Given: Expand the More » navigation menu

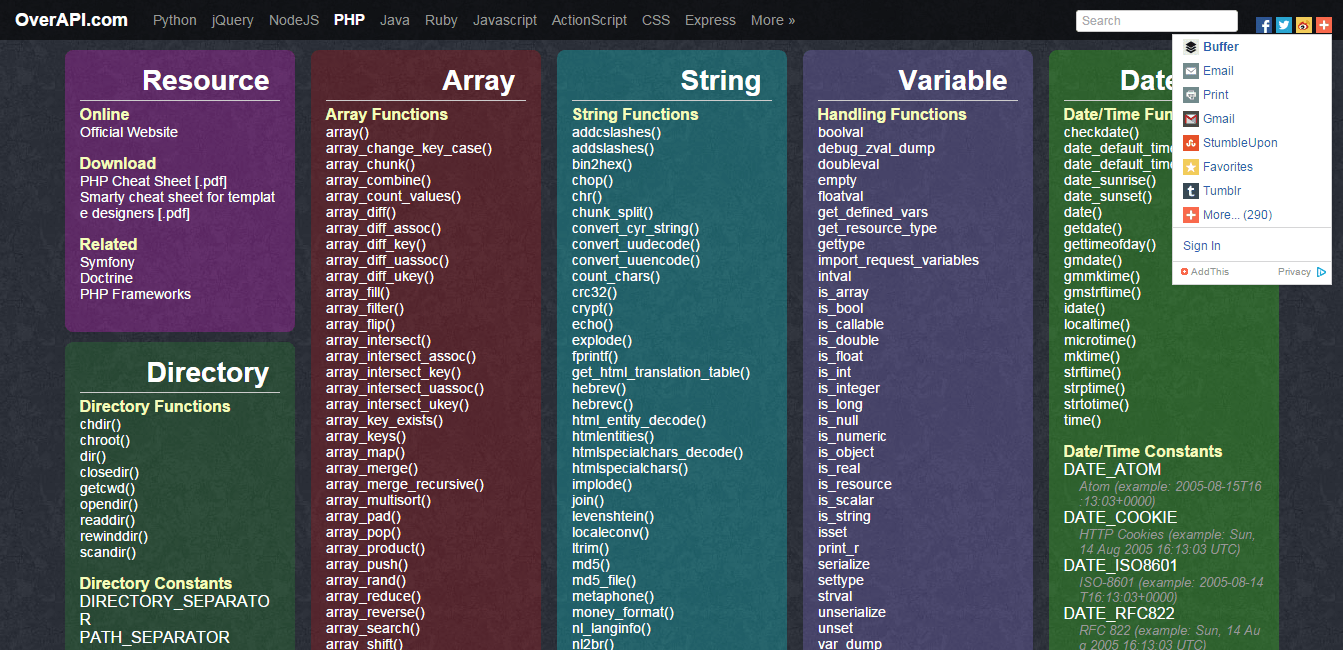Looking at the screenshot, I should pyautogui.click(x=772, y=20).
